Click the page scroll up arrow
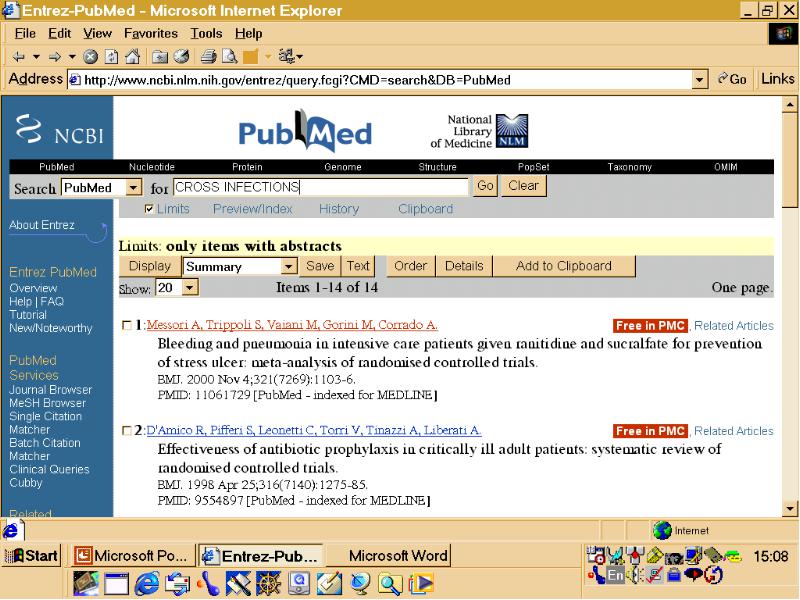This screenshot has height=600, width=800. click(x=790, y=105)
